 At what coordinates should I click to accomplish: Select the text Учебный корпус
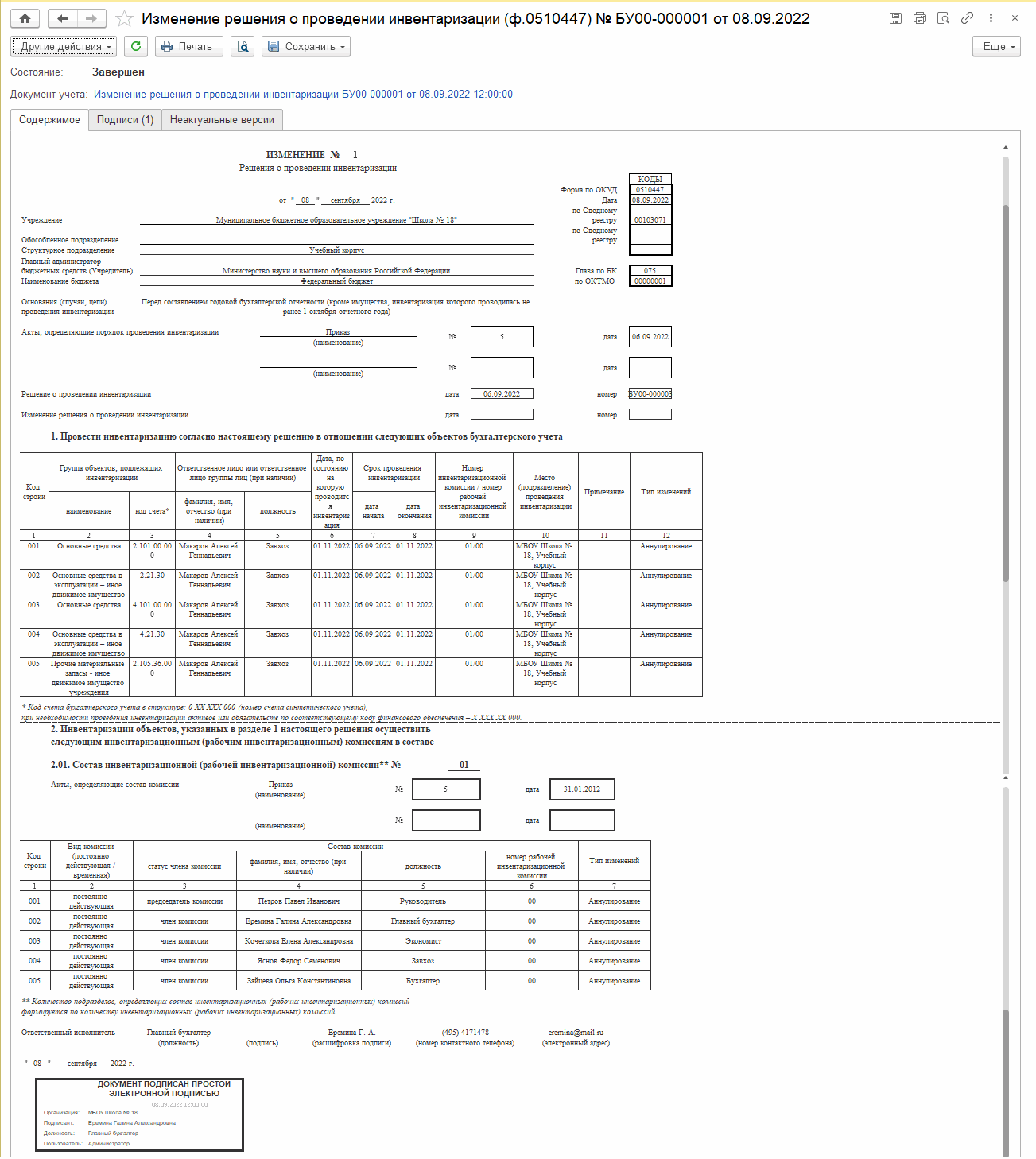pyautogui.click(x=336, y=250)
